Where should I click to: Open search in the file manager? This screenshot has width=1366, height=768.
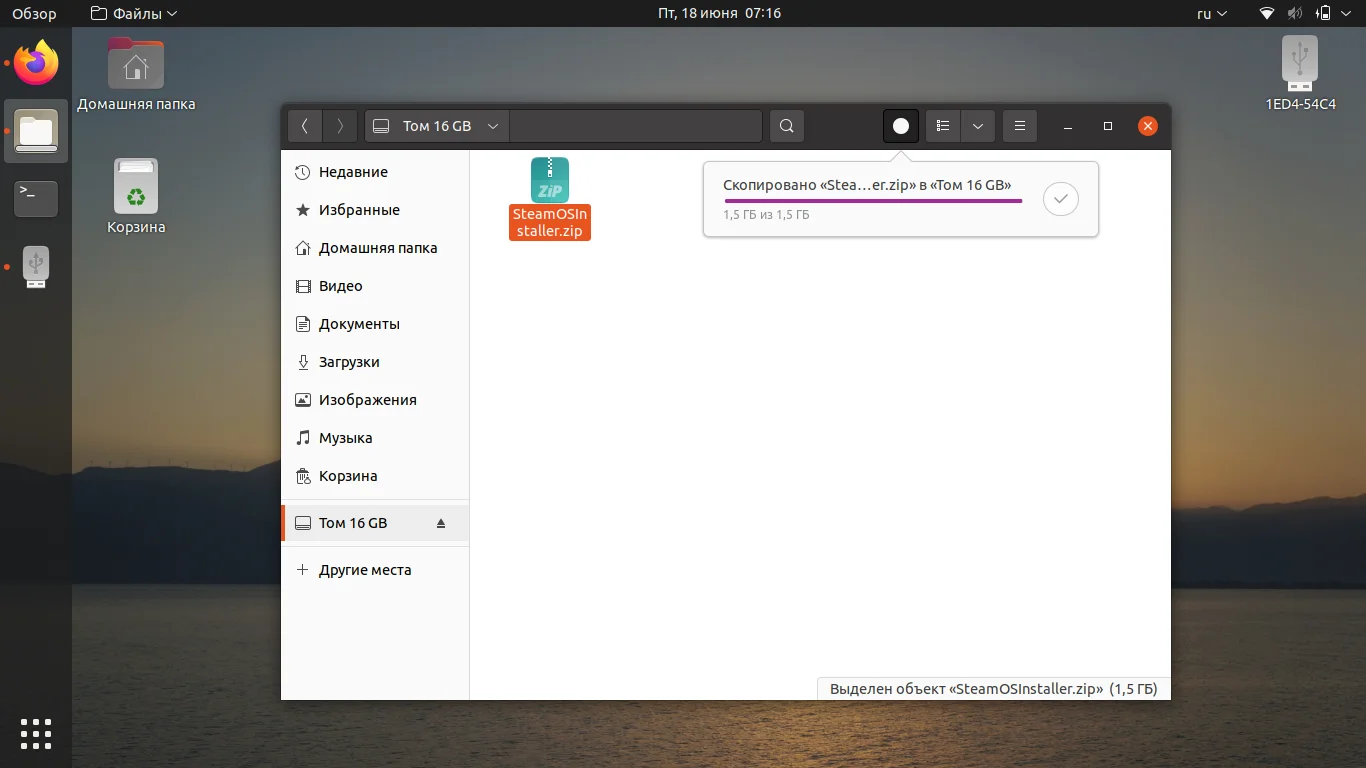click(x=787, y=126)
